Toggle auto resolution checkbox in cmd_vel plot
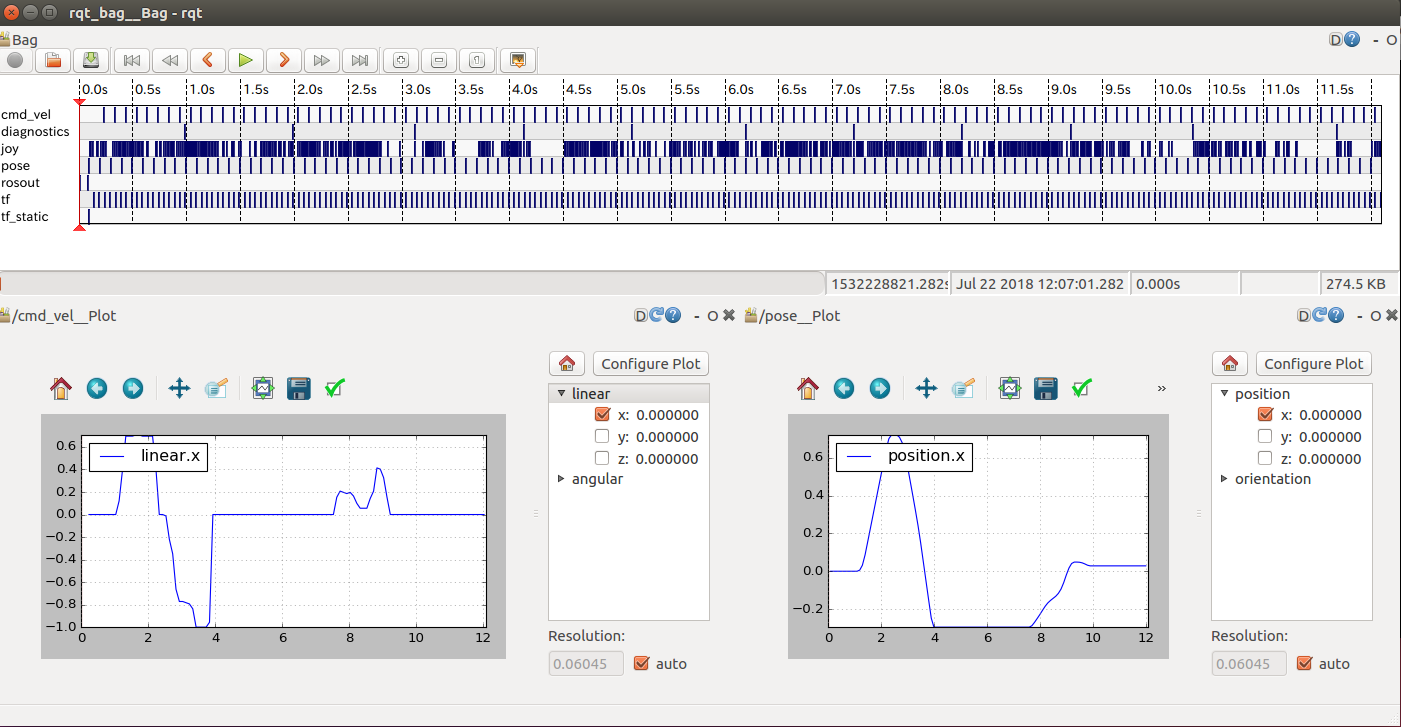The width and height of the screenshot is (1401, 727). click(642, 663)
